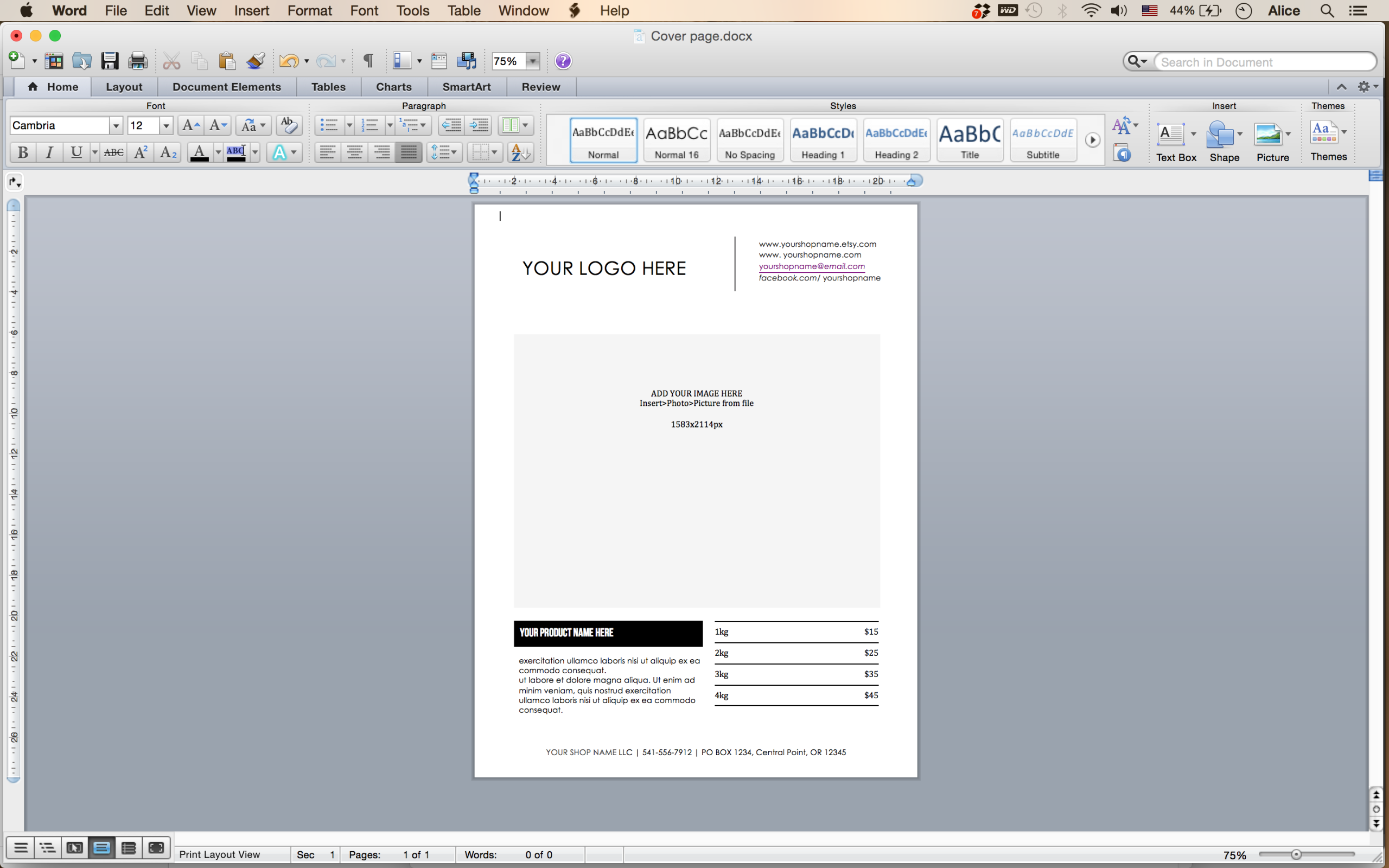This screenshot has height=868, width=1389.
Task: Click the font color swatch button
Action: (199, 152)
